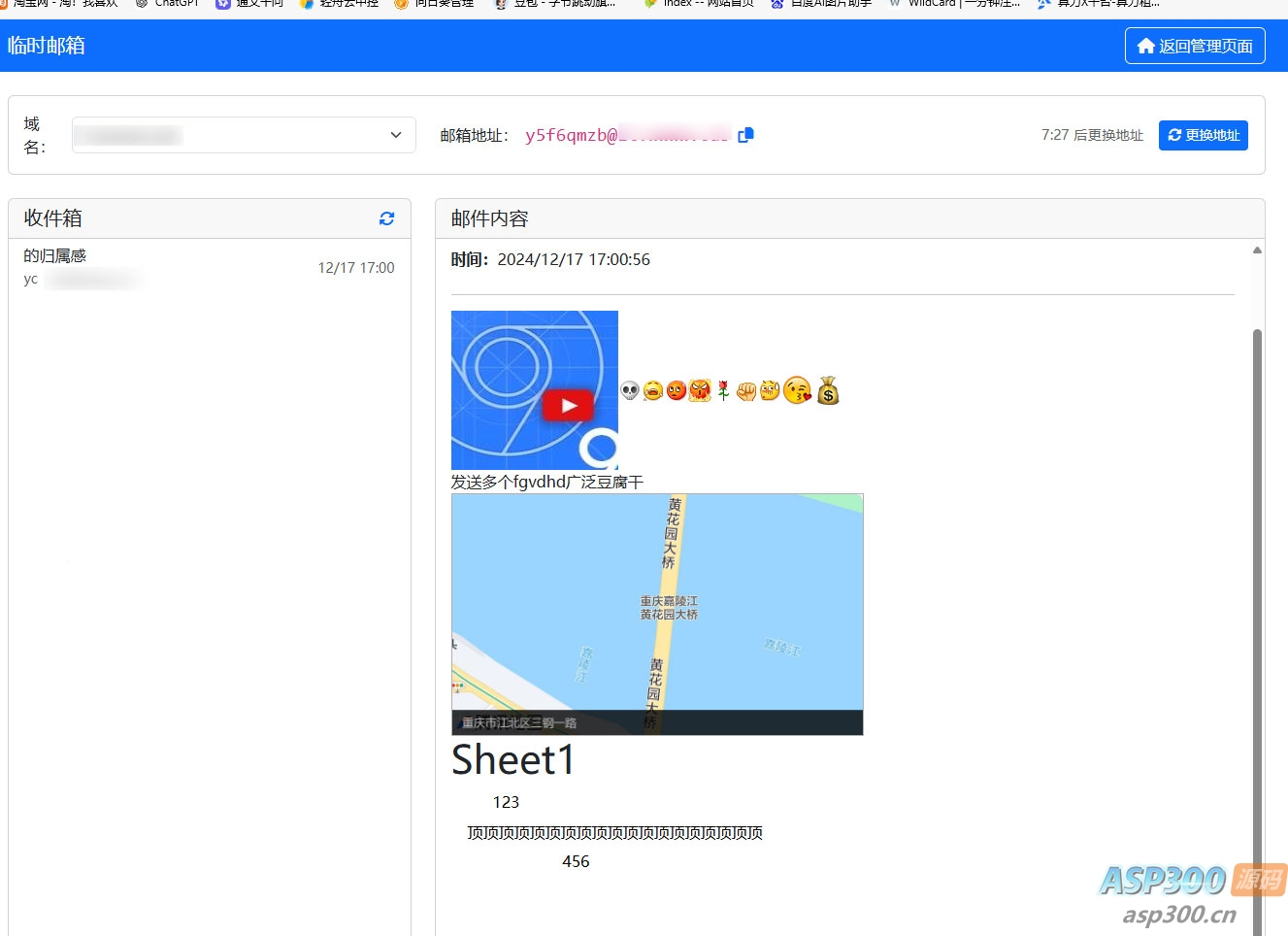Click the skull emoji in the email body

click(x=630, y=390)
